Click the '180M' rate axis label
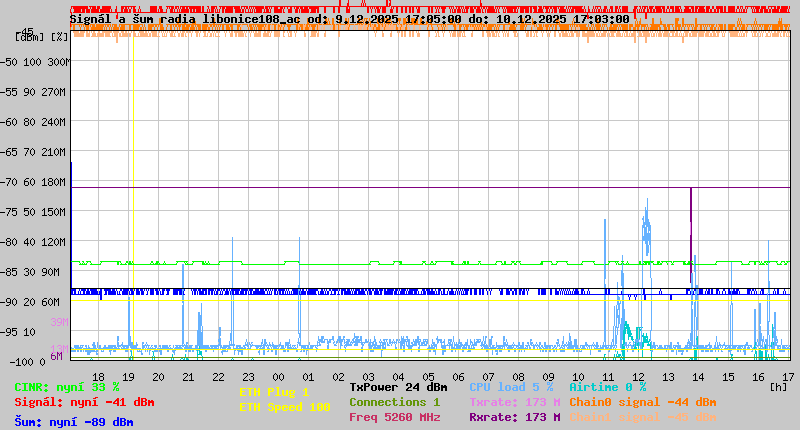This screenshot has width=800, height=430. (x=56, y=182)
